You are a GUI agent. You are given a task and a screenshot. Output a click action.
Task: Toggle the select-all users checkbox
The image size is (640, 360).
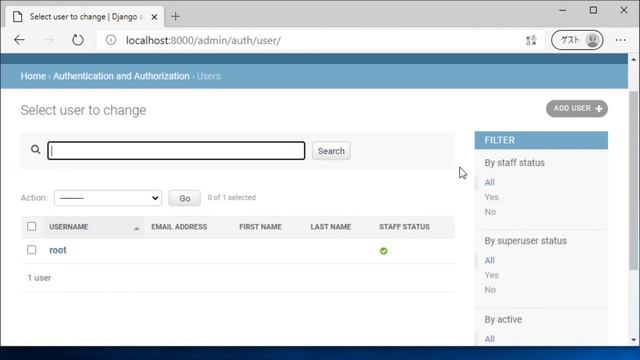tap(31, 227)
